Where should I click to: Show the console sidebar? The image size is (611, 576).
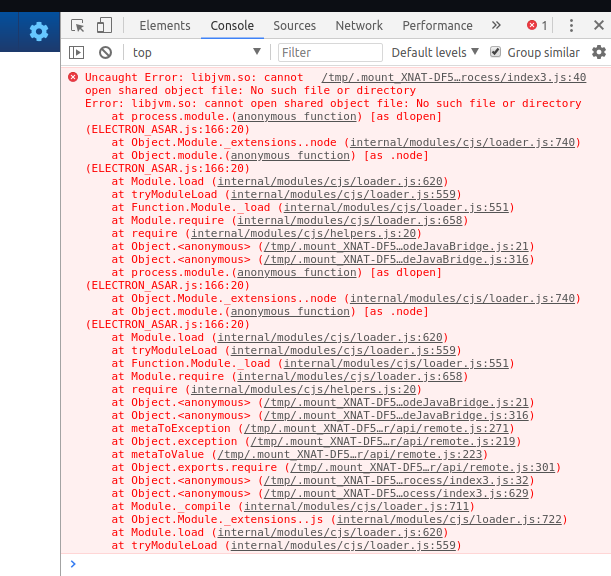(x=77, y=52)
